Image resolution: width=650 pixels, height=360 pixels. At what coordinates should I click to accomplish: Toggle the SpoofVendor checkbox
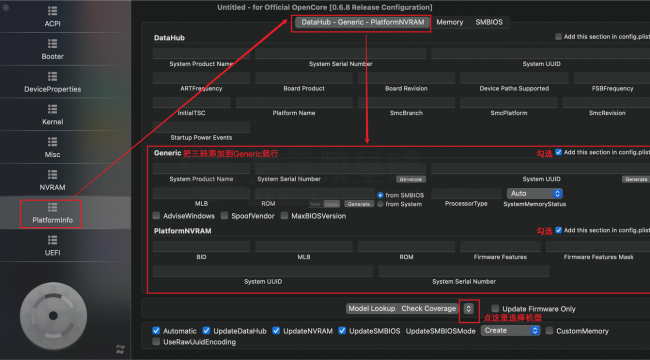(224, 216)
